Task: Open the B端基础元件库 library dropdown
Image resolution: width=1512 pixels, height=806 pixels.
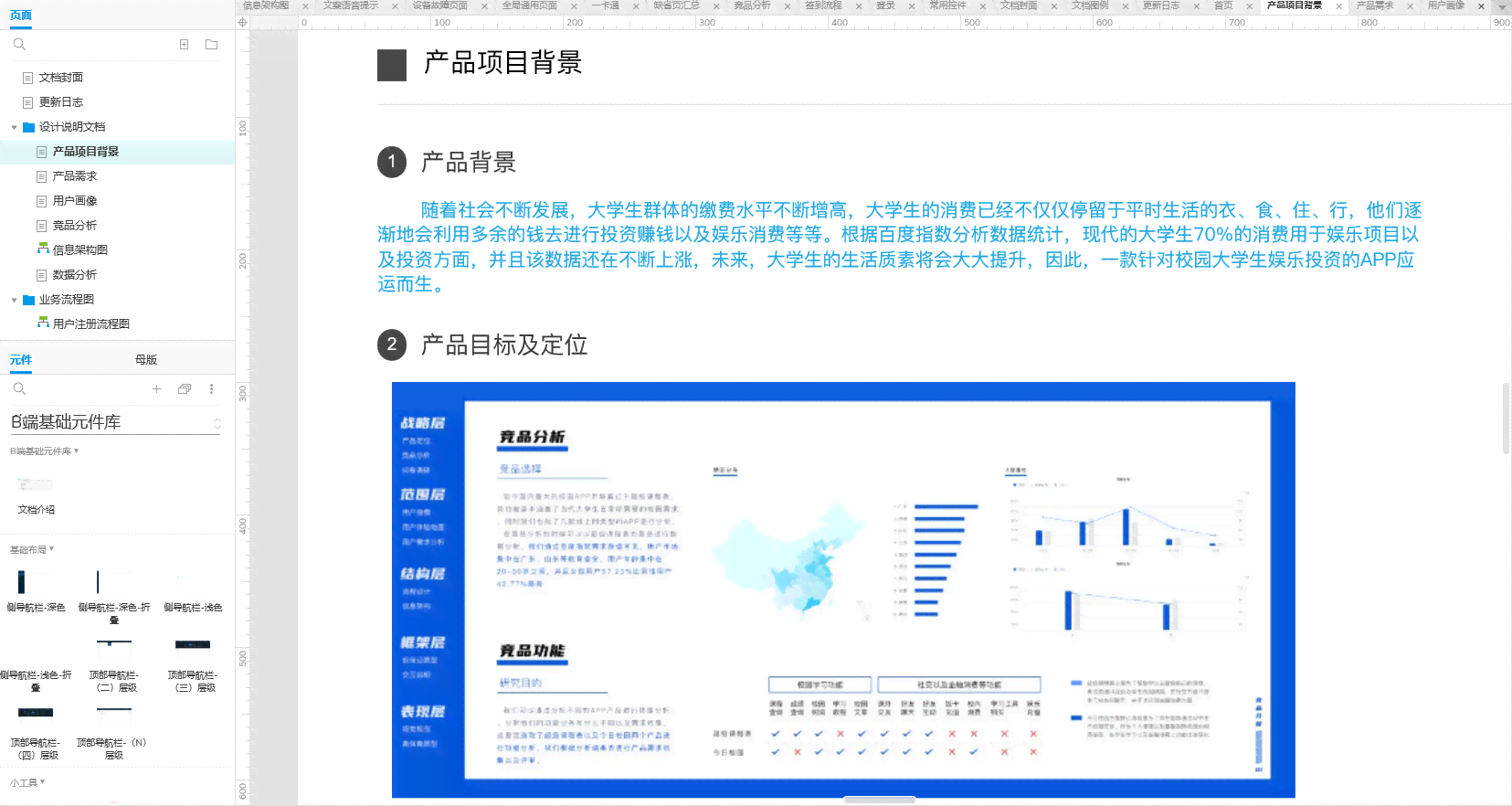Action: (115, 422)
